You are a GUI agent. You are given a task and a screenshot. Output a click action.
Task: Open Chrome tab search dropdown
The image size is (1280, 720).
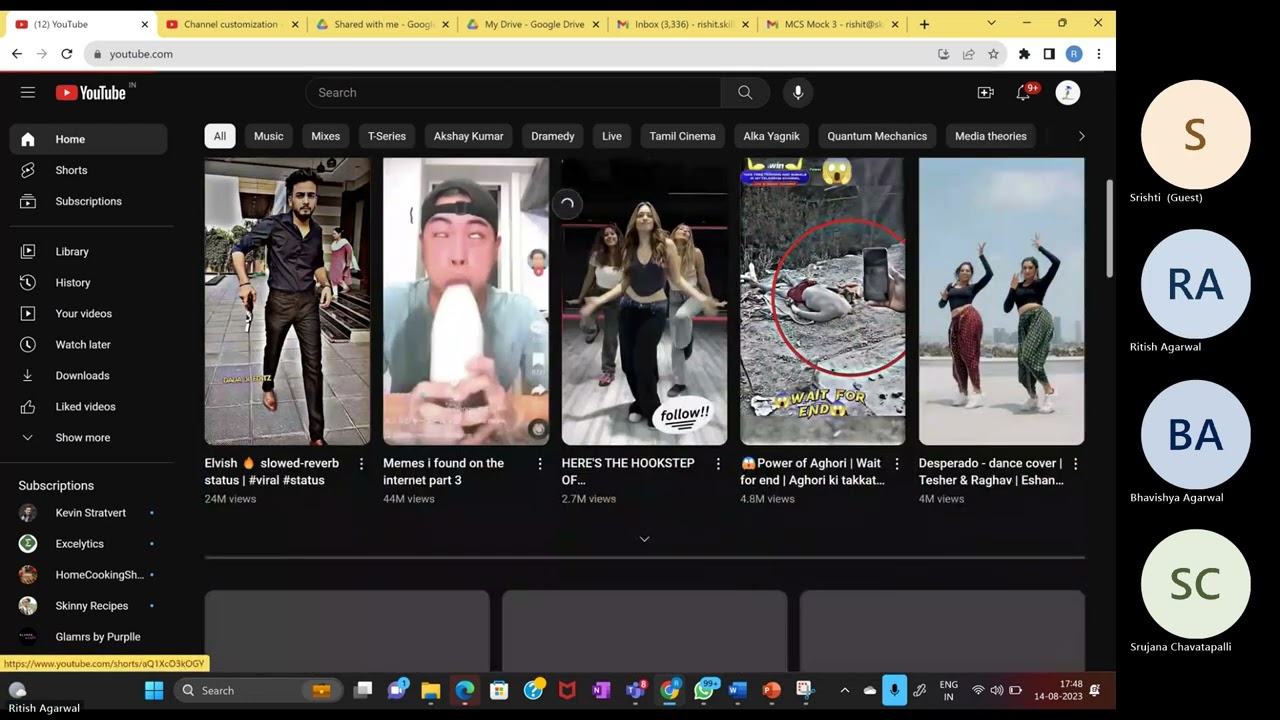coord(991,23)
